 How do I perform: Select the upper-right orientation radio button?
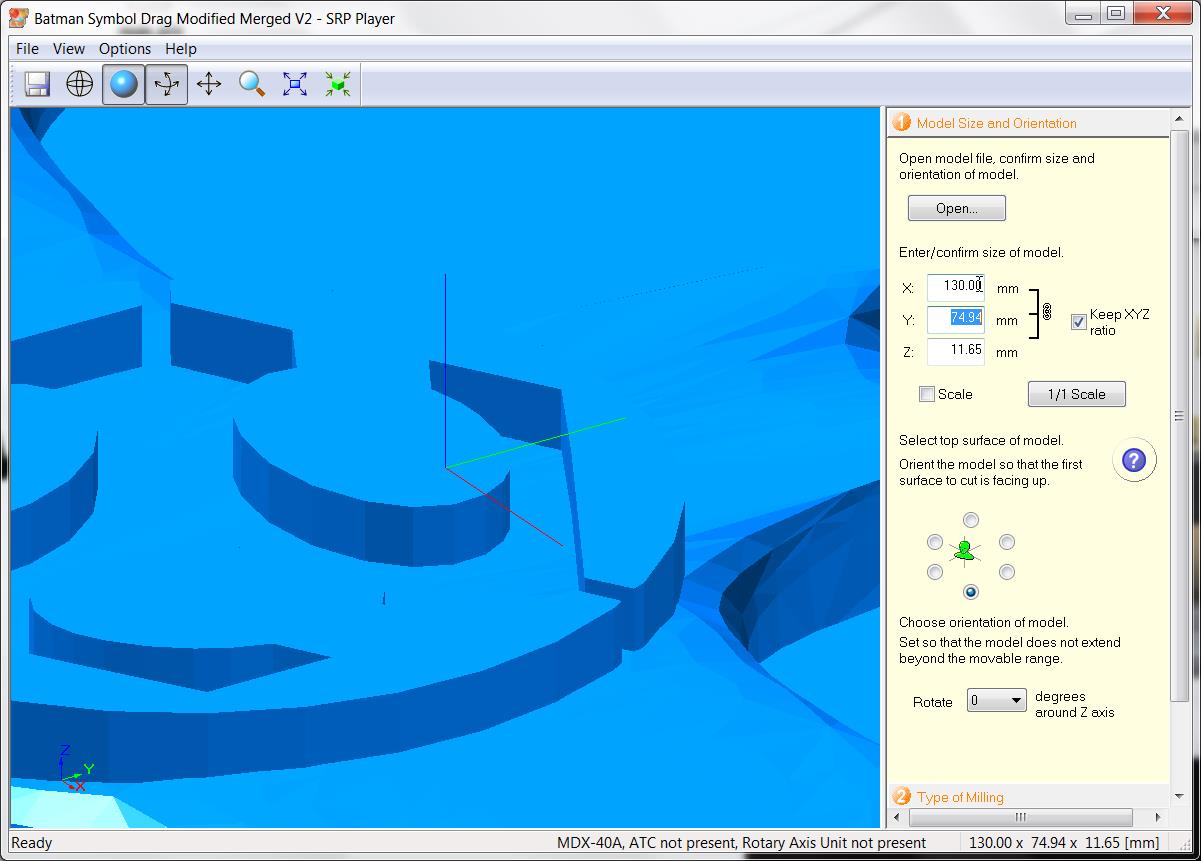[1007, 542]
